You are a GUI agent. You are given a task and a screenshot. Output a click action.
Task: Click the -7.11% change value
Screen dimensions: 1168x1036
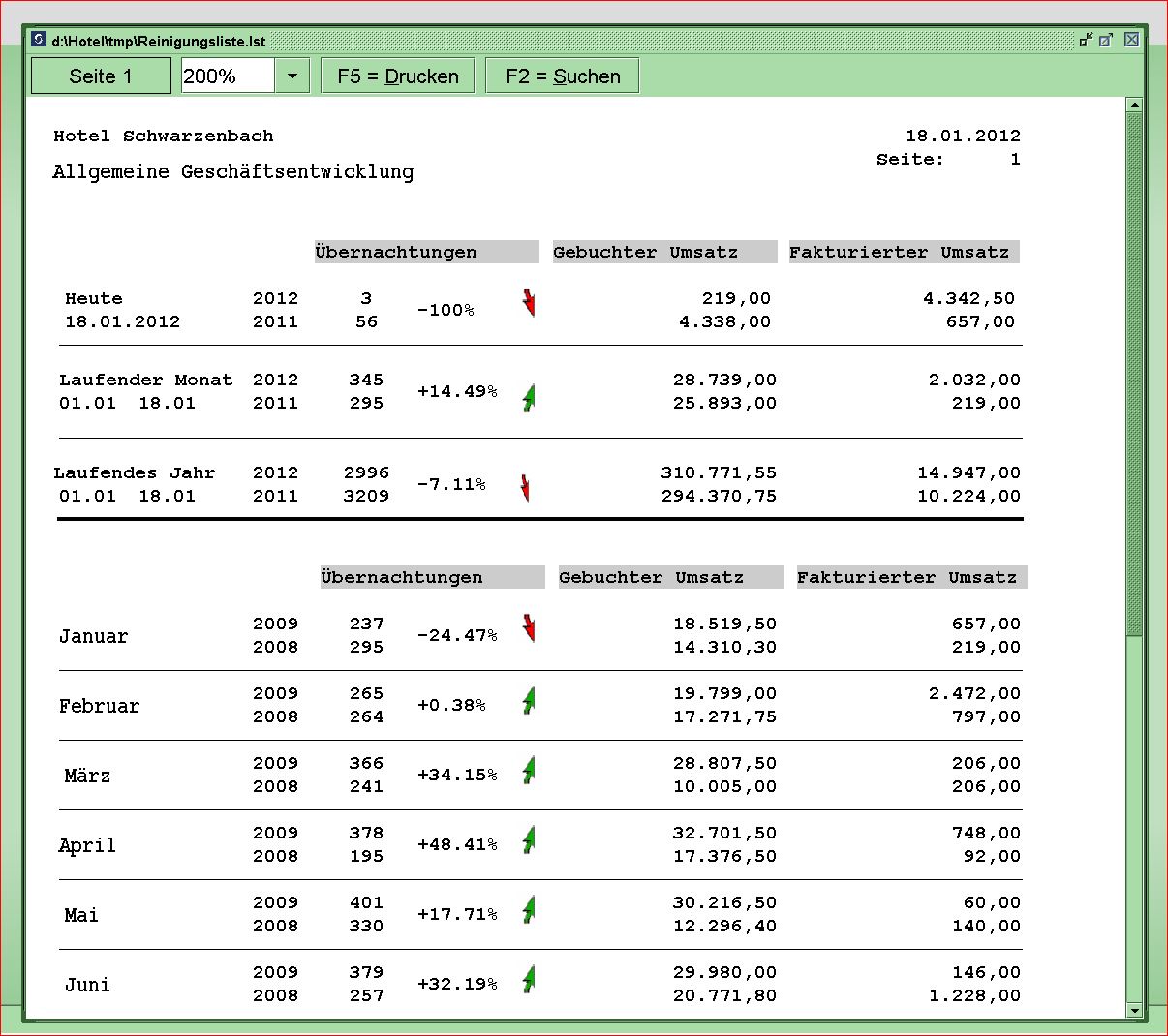451,484
